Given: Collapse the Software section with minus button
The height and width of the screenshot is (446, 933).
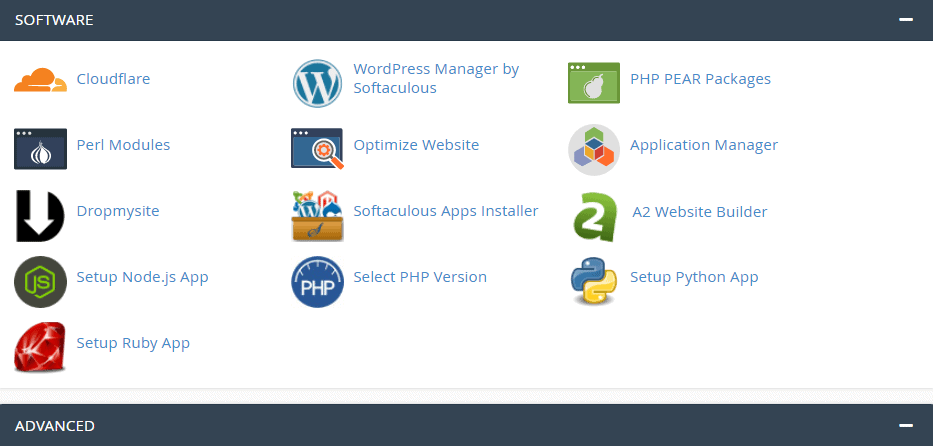Looking at the screenshot, I should [906, 20].
